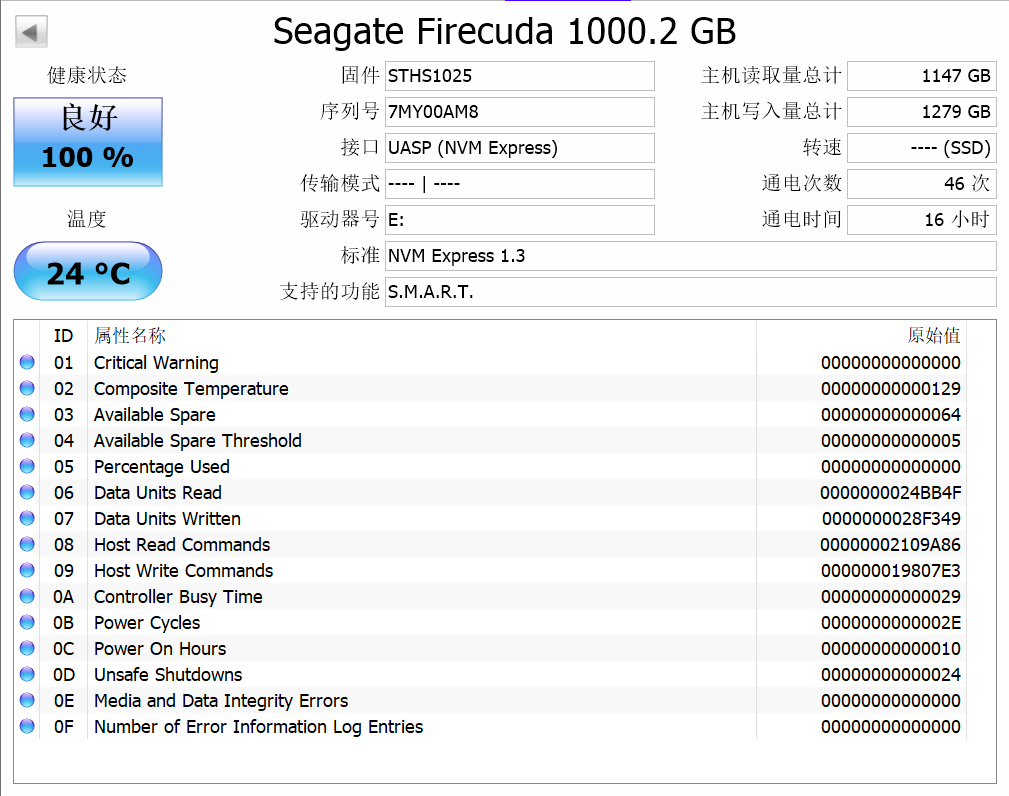Click the ID column header
Screen dimensions: 1009x796
[63, 336]
